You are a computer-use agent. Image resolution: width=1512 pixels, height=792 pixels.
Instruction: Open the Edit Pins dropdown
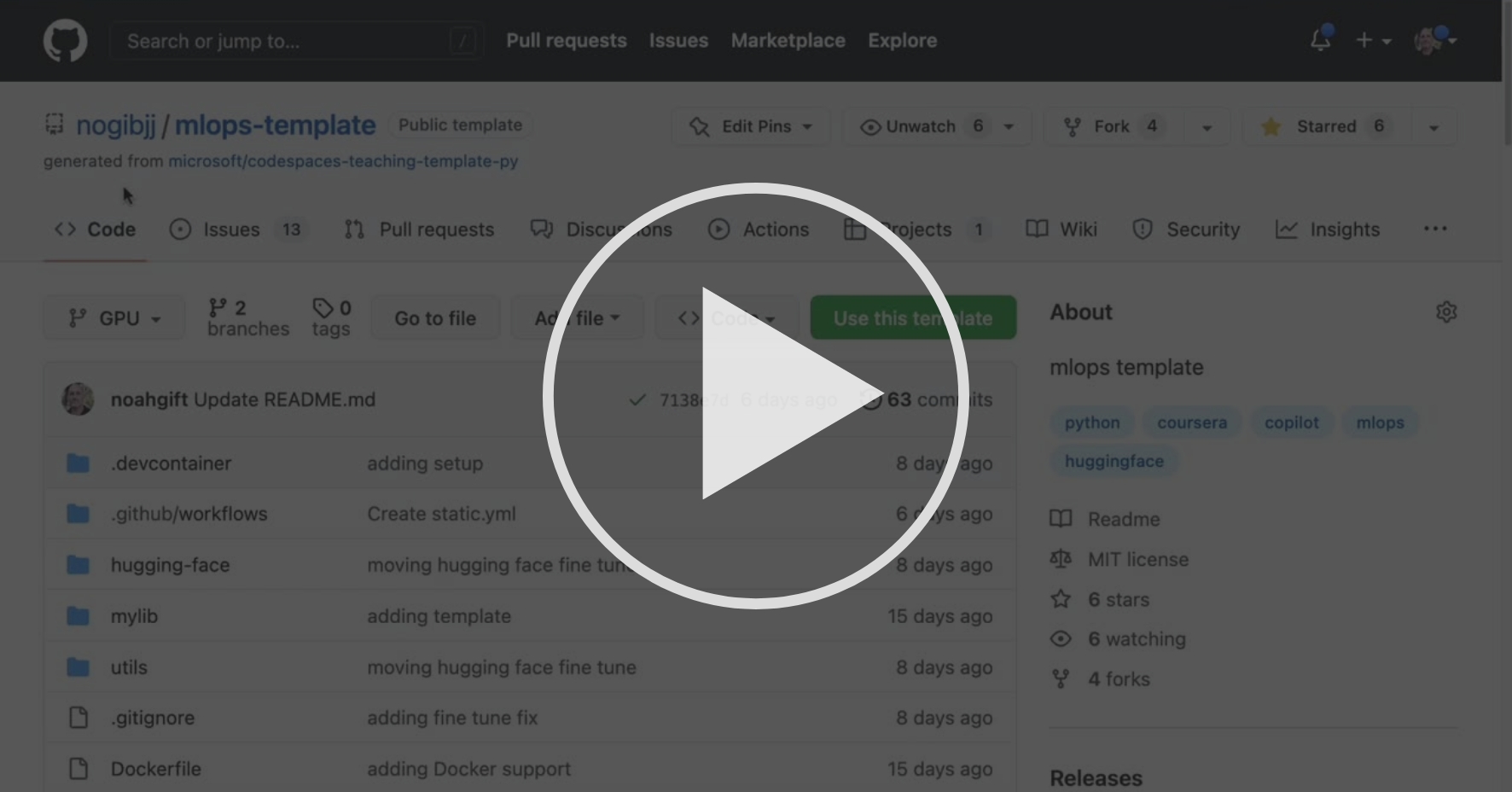click(x=751, y=126)
